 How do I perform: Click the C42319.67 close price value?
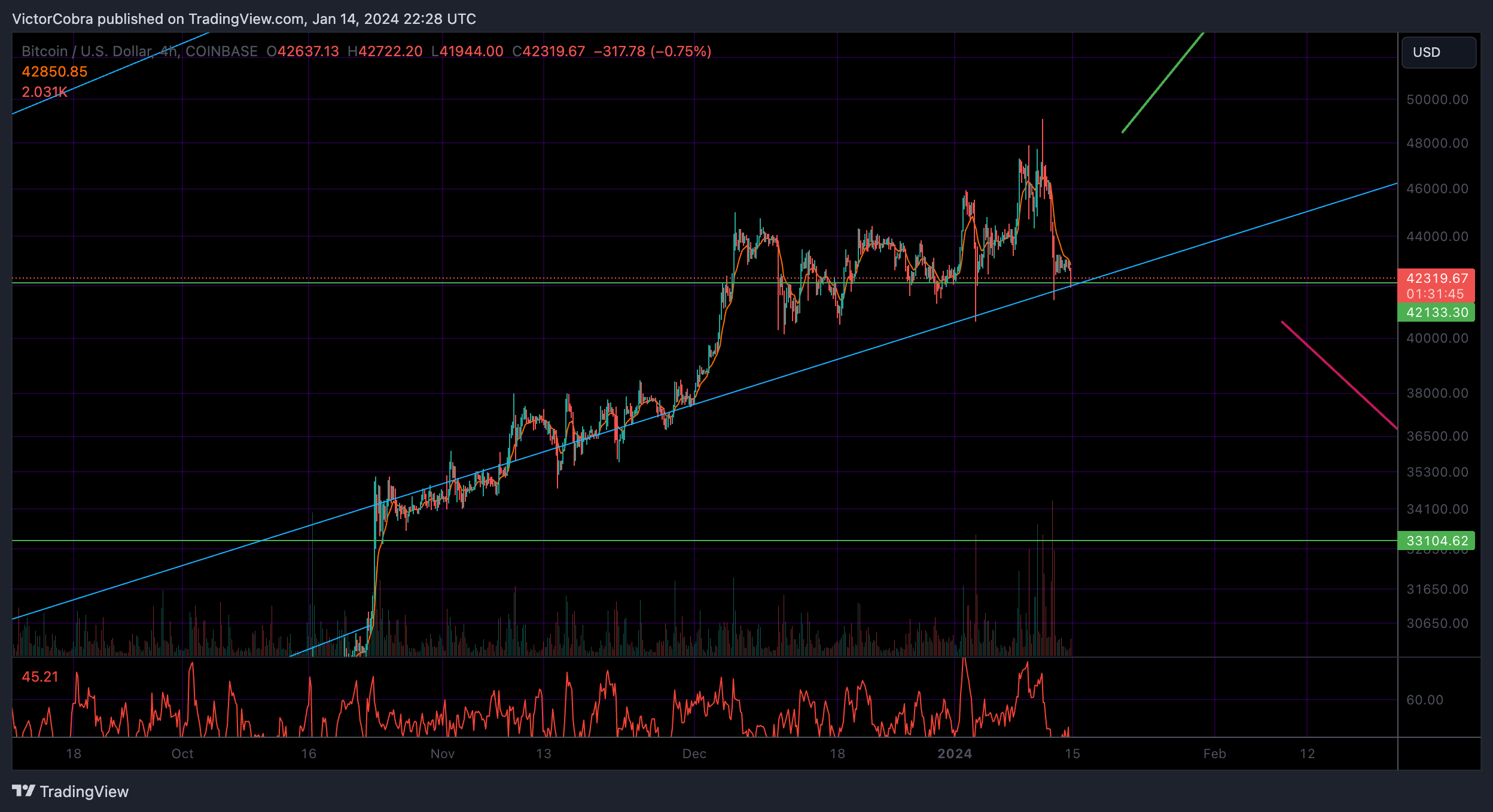(549, 51)
